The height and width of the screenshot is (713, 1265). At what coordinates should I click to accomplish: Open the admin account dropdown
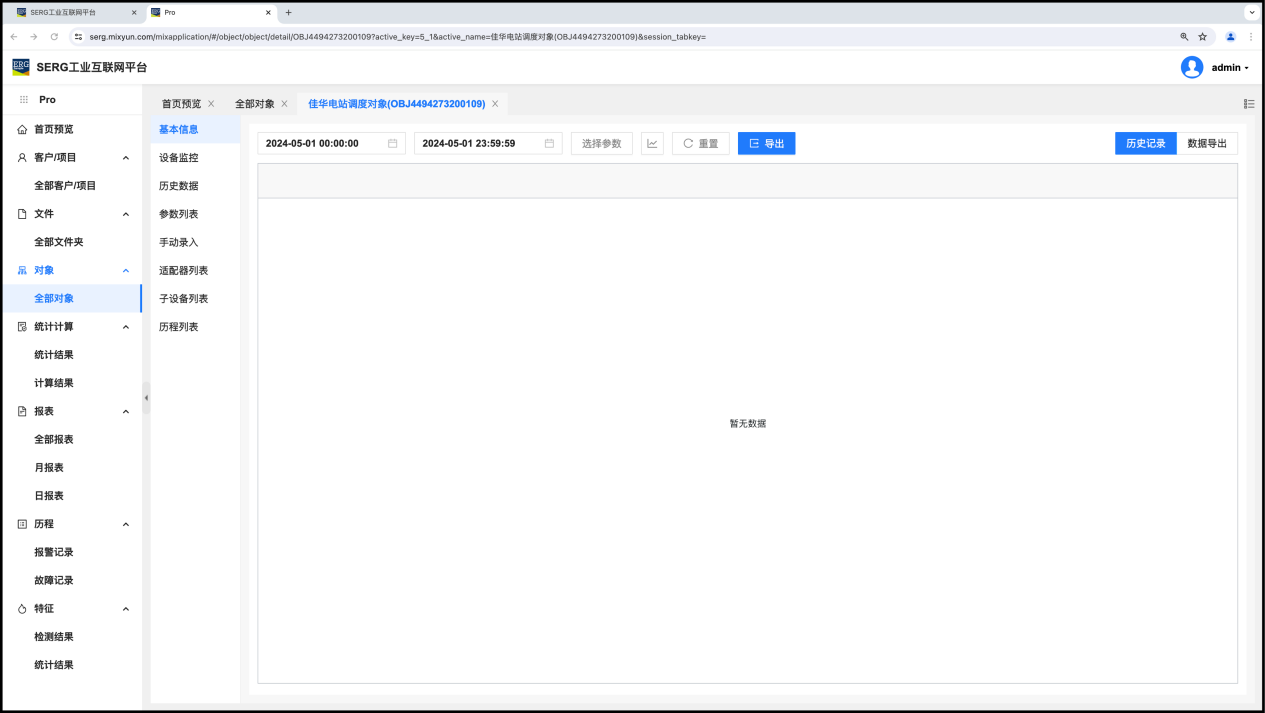(x=1230, y=68)
